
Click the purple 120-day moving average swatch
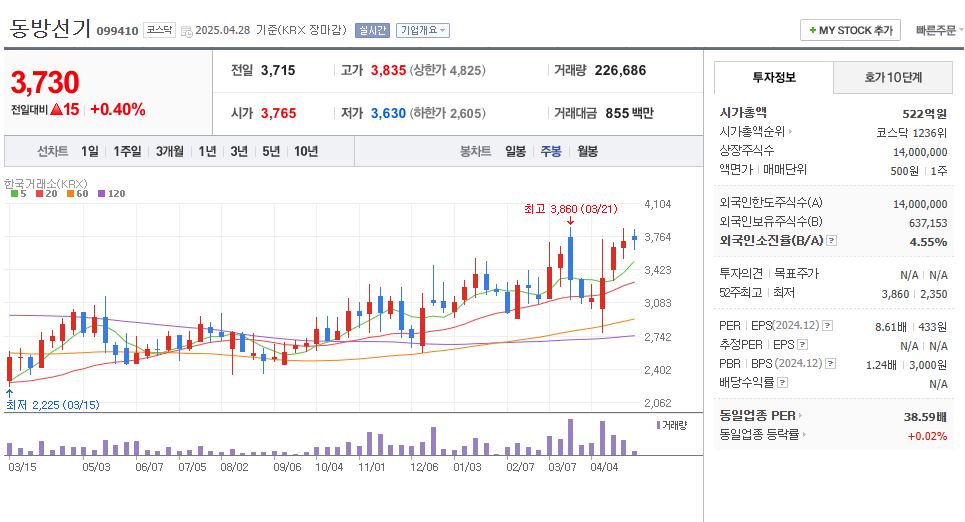coord(102,193)
